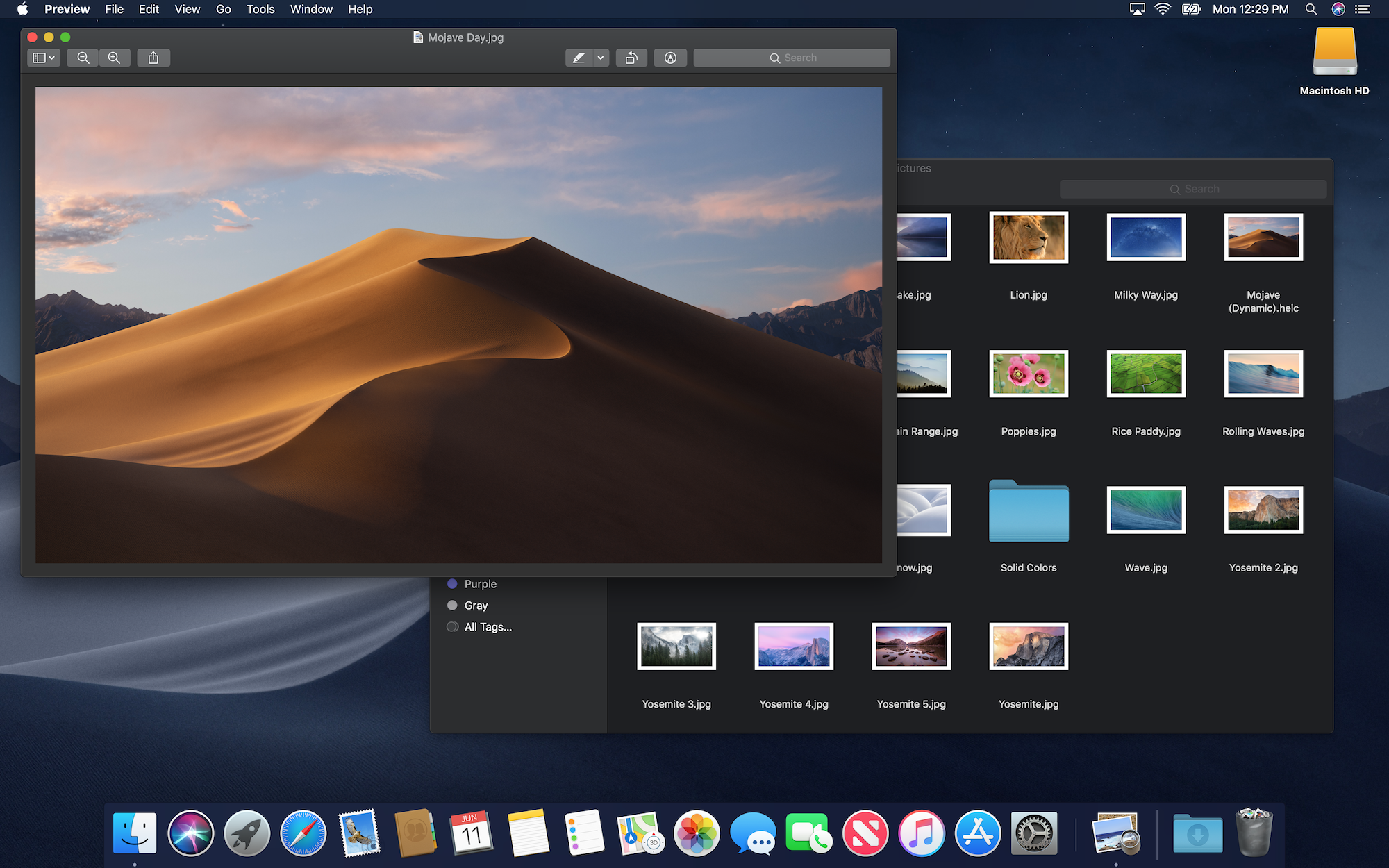The height and width of the screenshot is (868, 1389).
Task: Select the Poppies.jpg thumbnail
Action: click(x=1029, y=374)
